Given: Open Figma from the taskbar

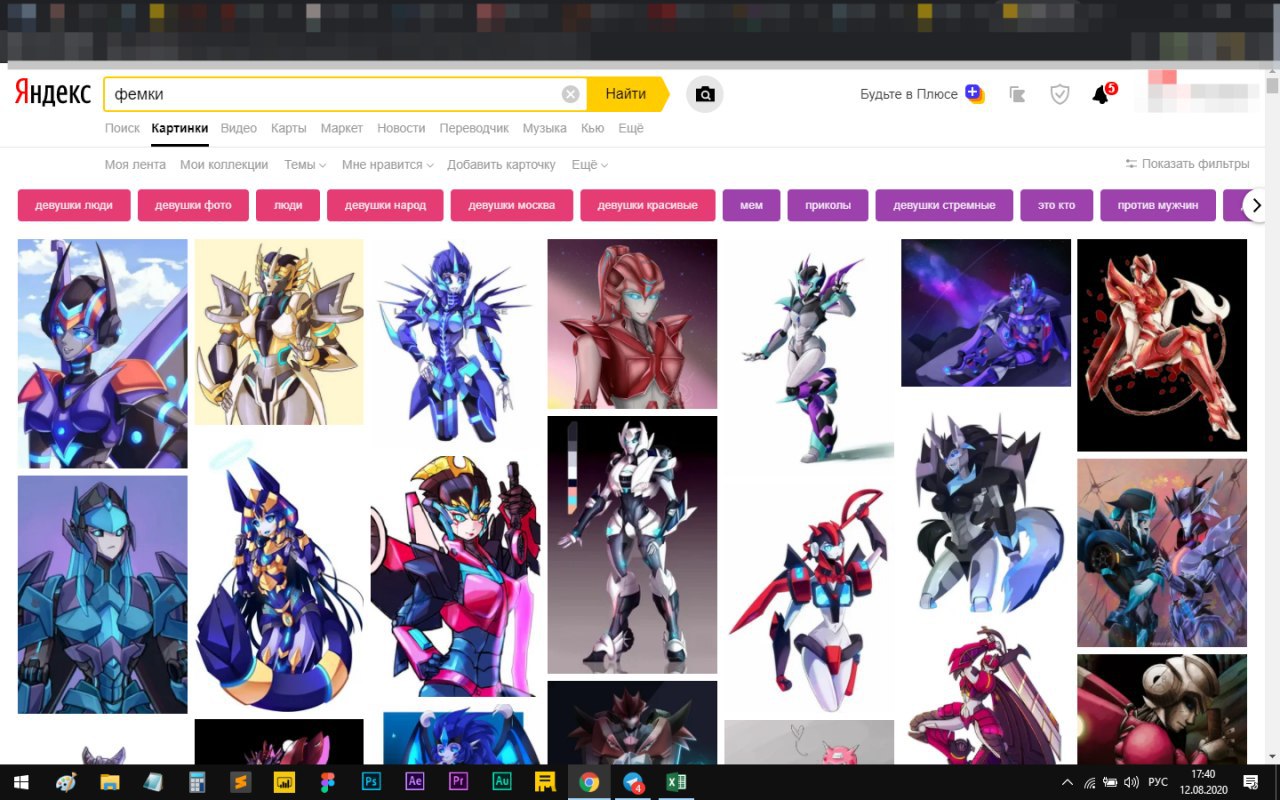Looking at the screenshot, I should (x=328, y=782).
